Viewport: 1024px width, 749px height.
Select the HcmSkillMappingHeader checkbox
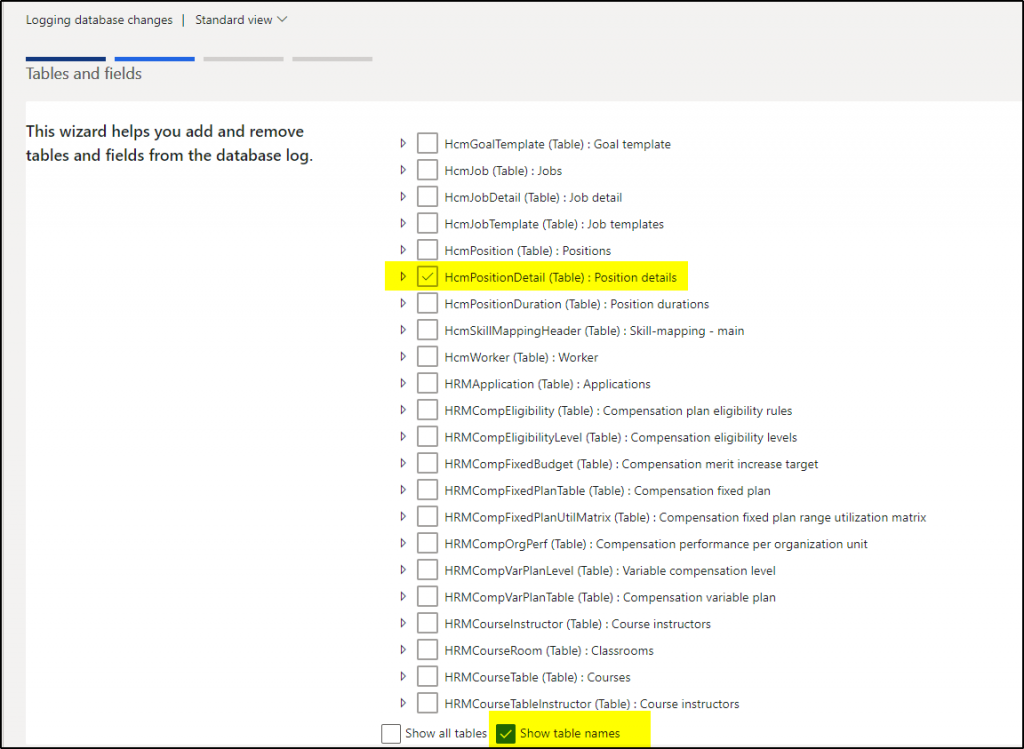coord(427,329)
